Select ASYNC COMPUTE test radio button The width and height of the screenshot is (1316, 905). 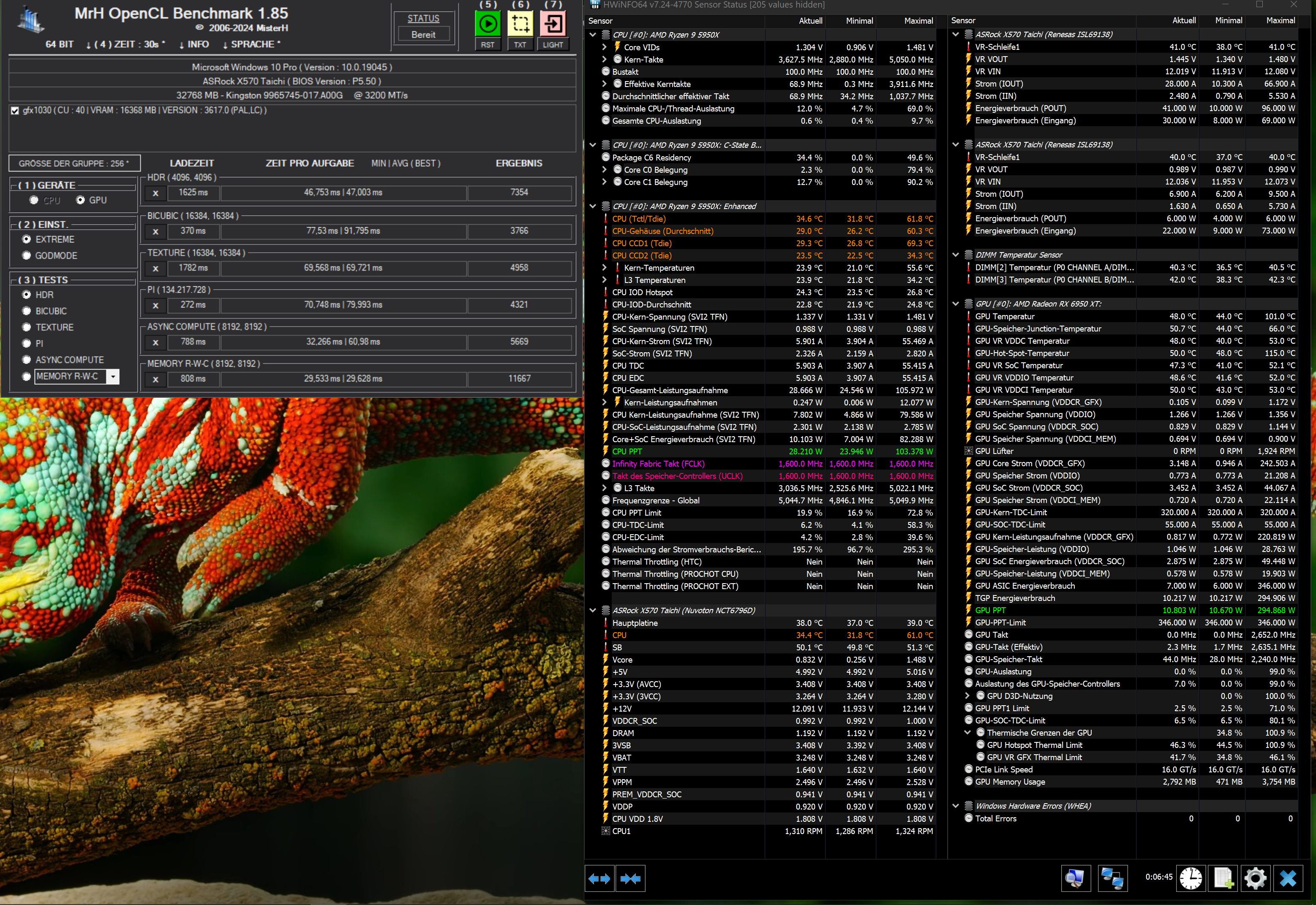point(27,360)
